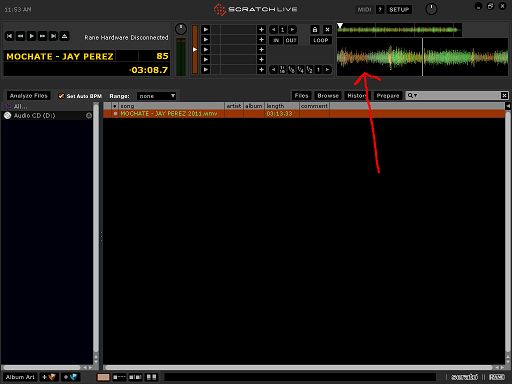Viewport: 512px width, 384px height.
Task: Open the Prepare panel tab
Action: [x=388, y=96]
